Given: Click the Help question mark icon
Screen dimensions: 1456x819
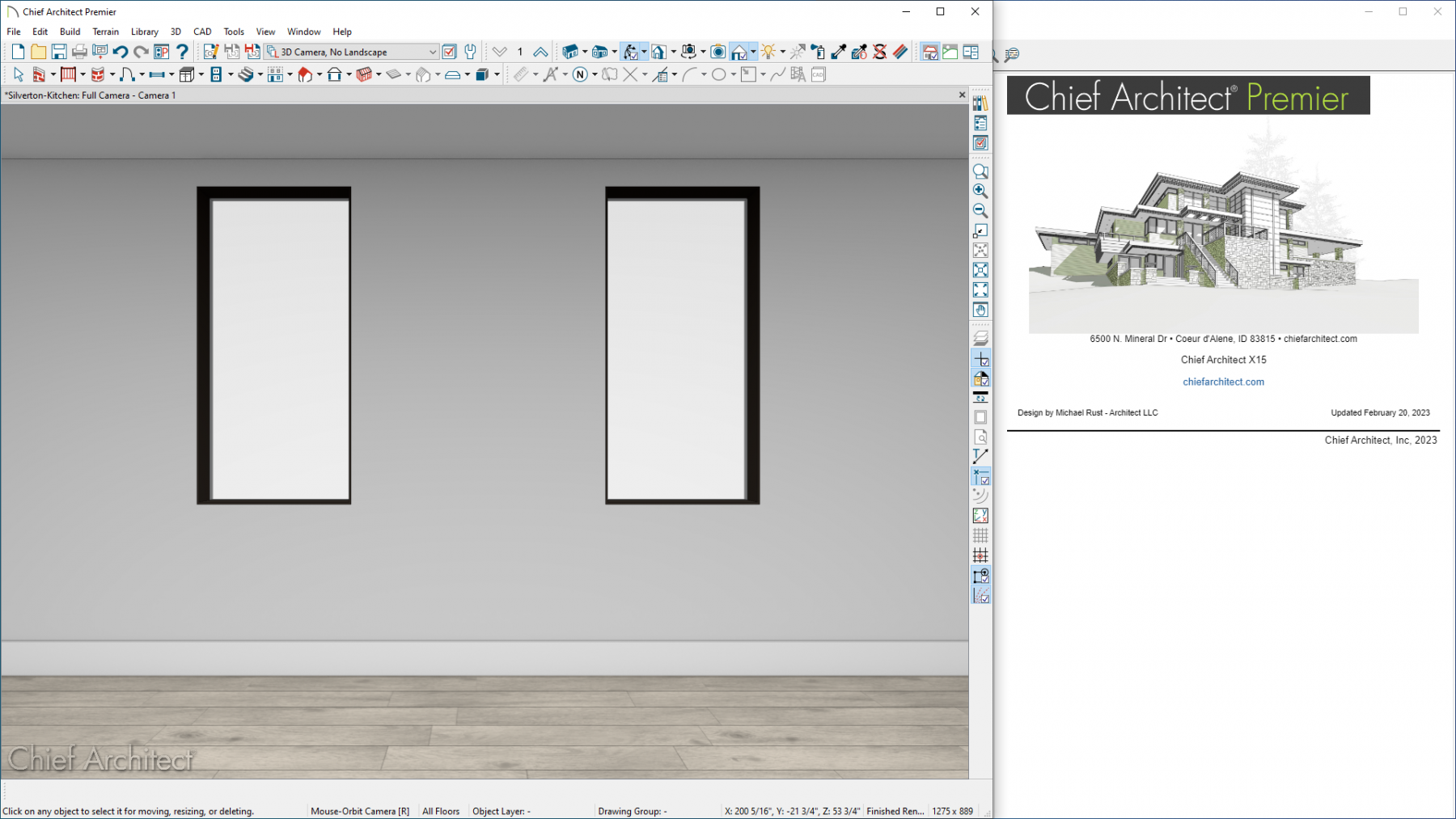Looking at the screenshot, I should [182, 52].
